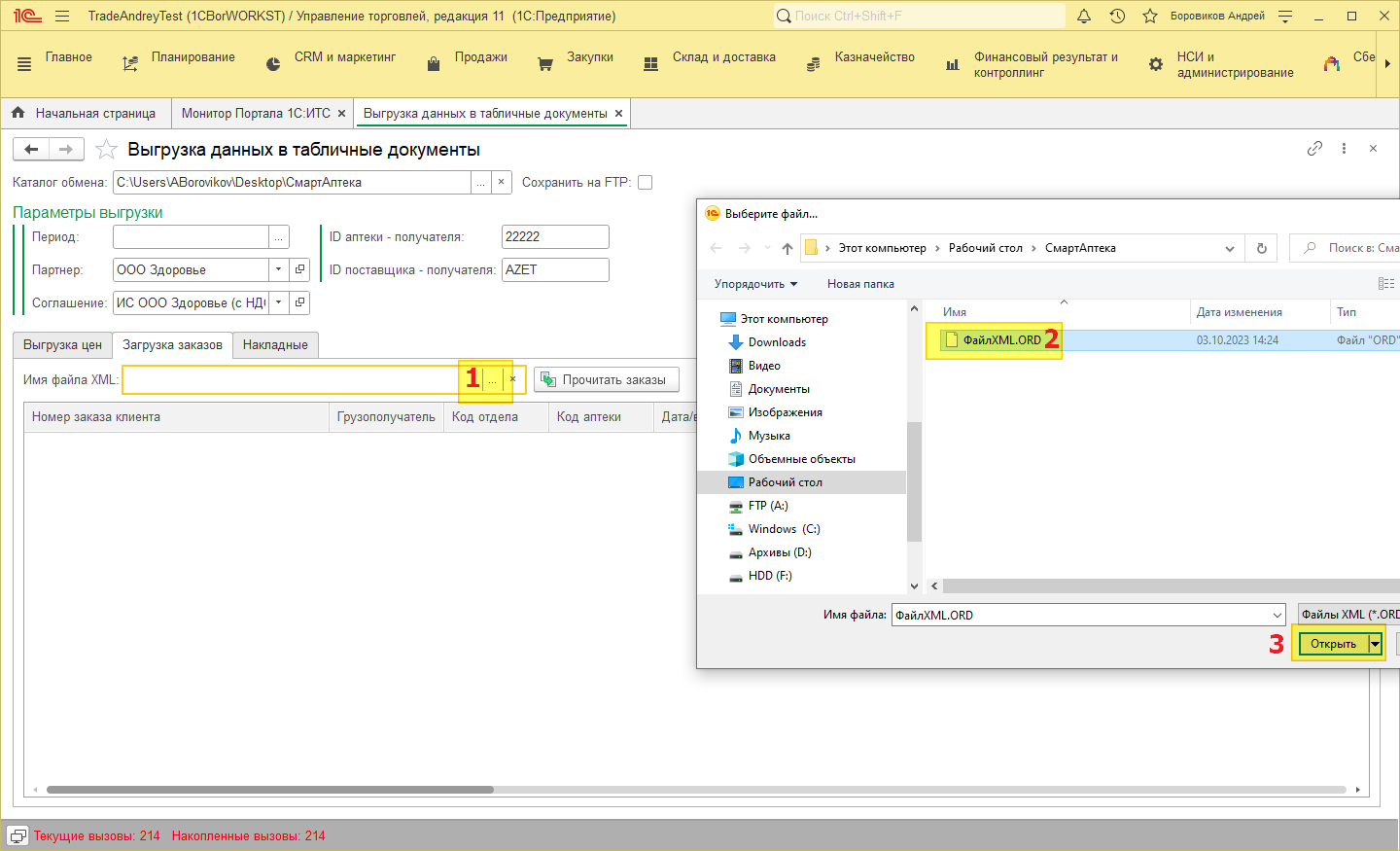Refresh the file dialog folder view
Viewport: 1400px width, 851px height.
click(1261, 248)
